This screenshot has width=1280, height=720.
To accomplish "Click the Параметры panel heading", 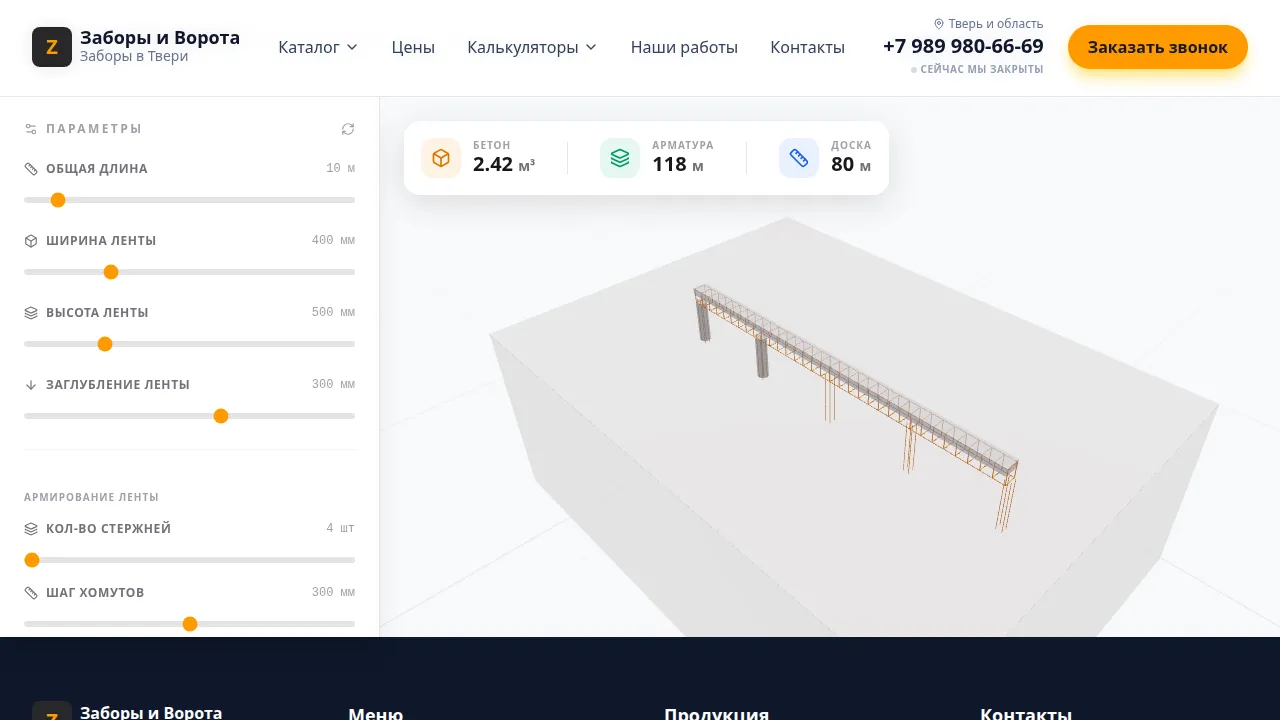I will click(x=94, y=129).
